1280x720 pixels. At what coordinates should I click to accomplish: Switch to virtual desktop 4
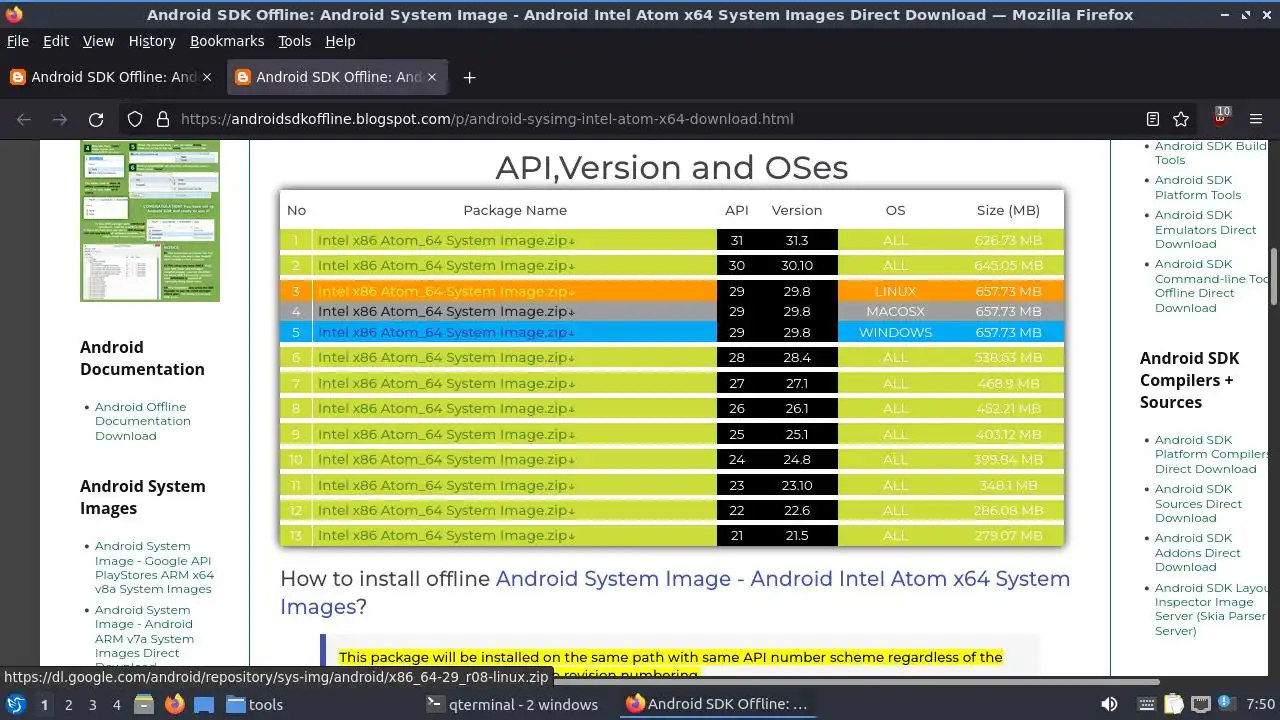[x=116, y=704]
